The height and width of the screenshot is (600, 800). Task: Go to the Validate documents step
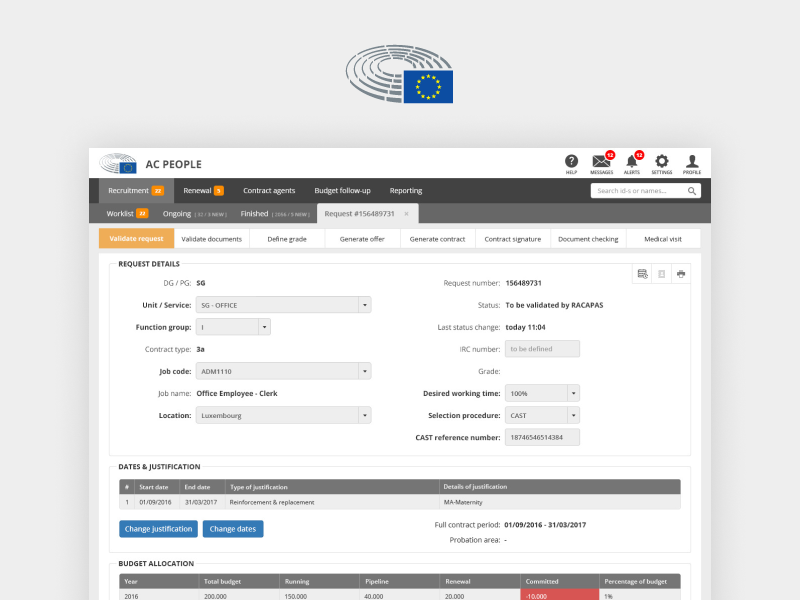point(211,239)
